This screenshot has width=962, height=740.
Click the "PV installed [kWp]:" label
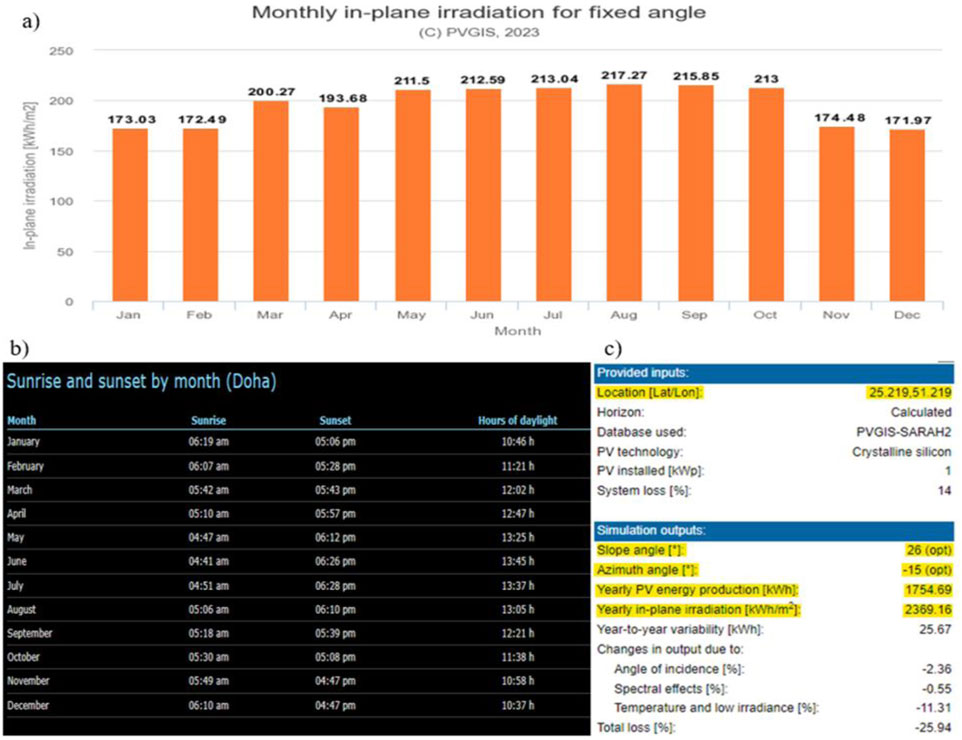pyautogui.click(x=650, y=471)
